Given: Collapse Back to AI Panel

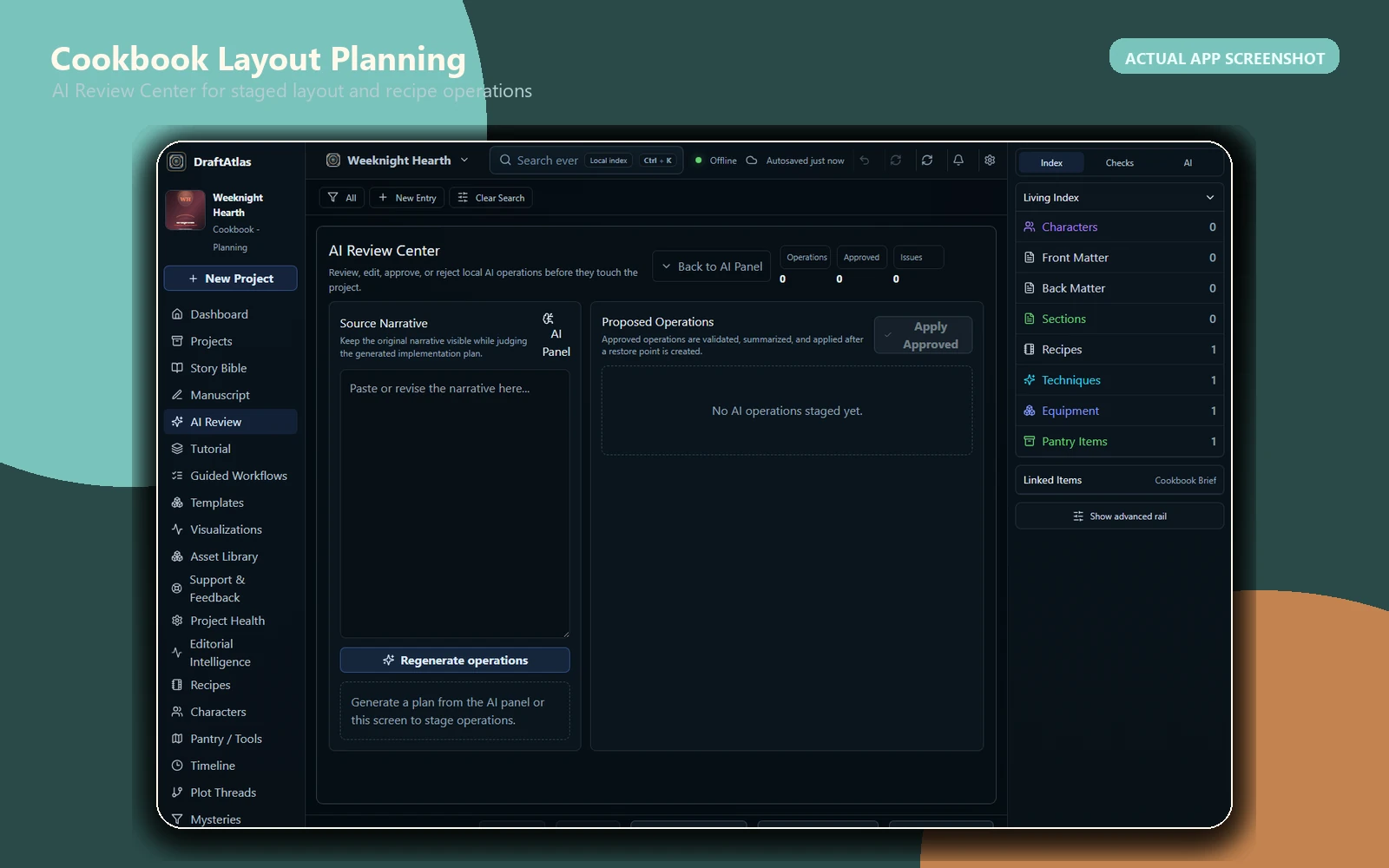Looking at the screenshot, I should tap(712, 266).
